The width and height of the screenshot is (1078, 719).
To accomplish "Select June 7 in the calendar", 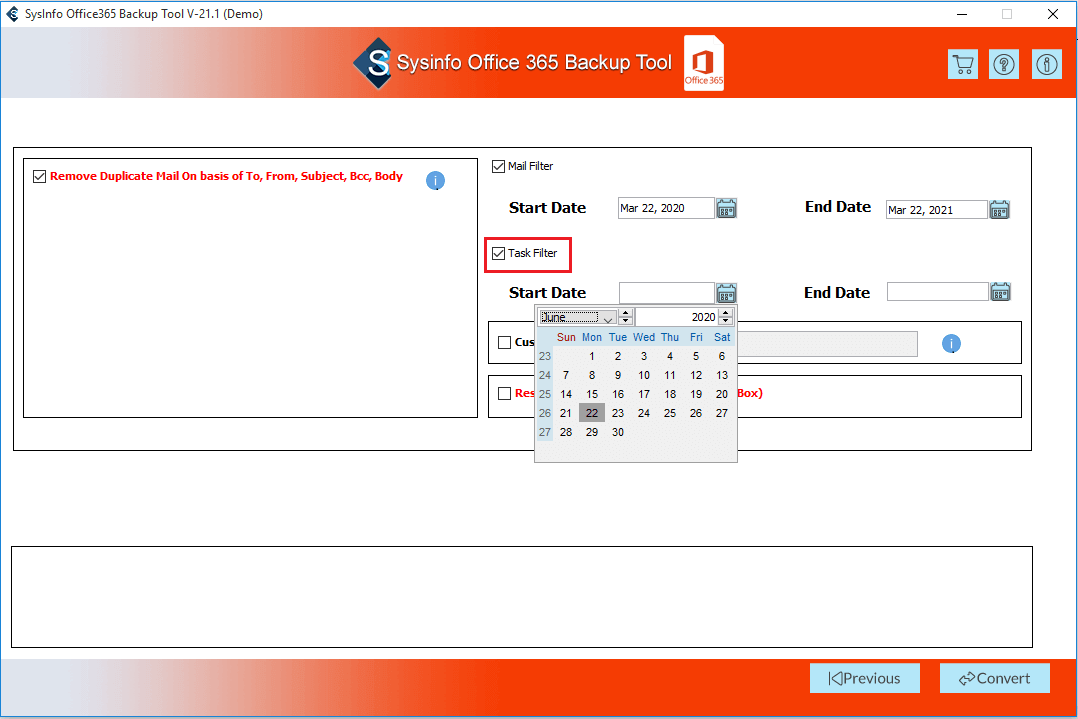I will click(x=566, y=375).
